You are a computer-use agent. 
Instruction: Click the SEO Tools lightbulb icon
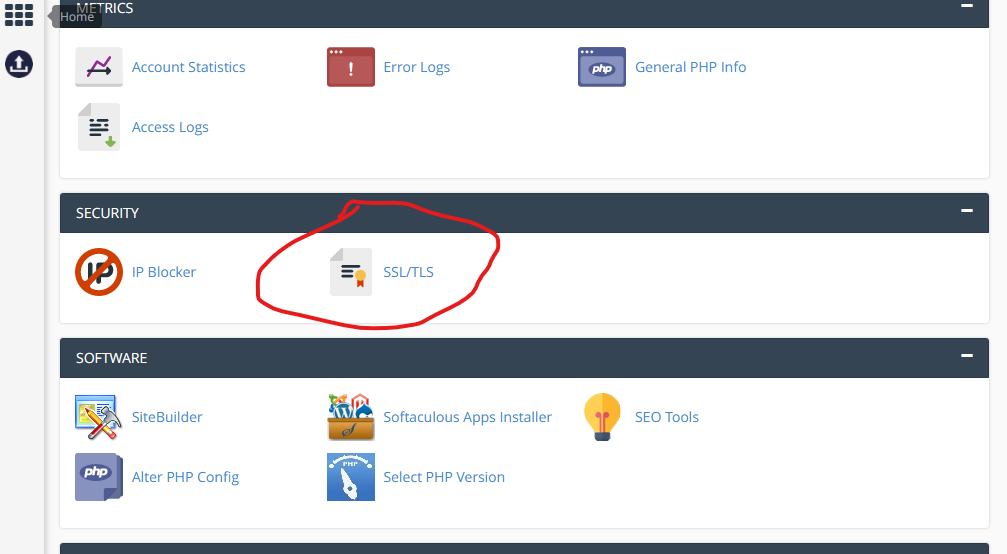pos(602,417)
